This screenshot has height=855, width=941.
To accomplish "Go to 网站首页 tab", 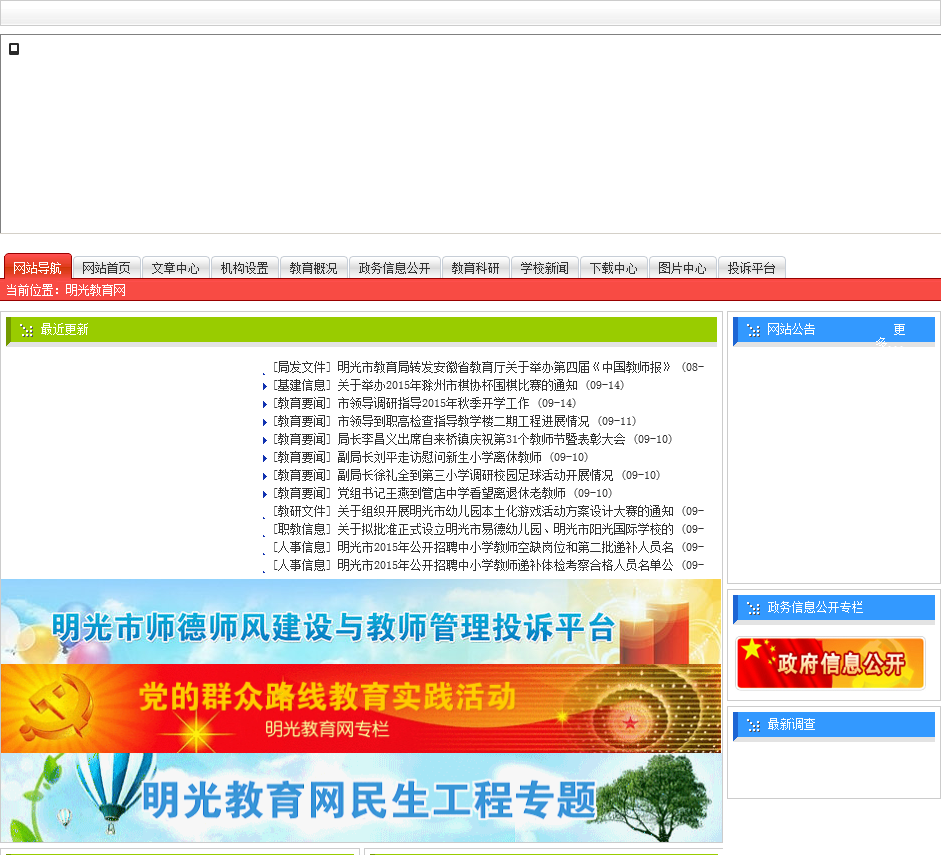I will (x=106, y=268).
